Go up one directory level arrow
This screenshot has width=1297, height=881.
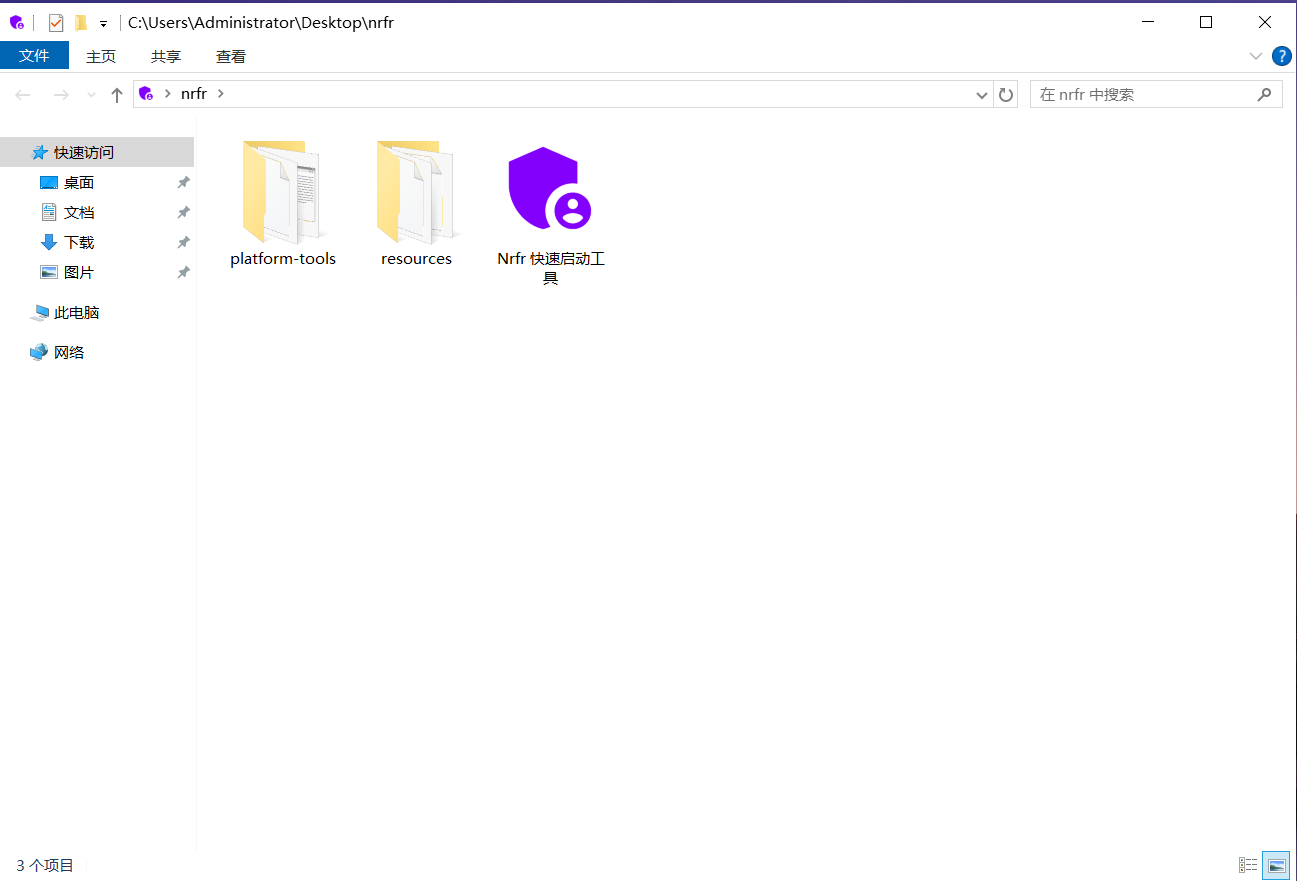117,95
